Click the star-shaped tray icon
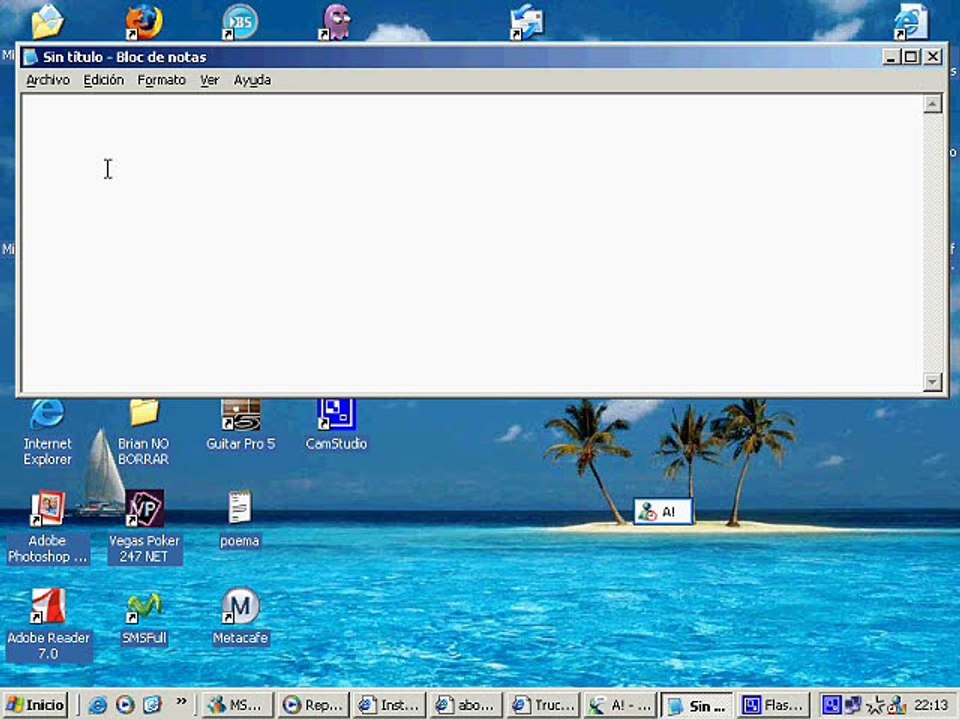Image resolution: width=960 pixels, height=720 pixels. (876, 705)
